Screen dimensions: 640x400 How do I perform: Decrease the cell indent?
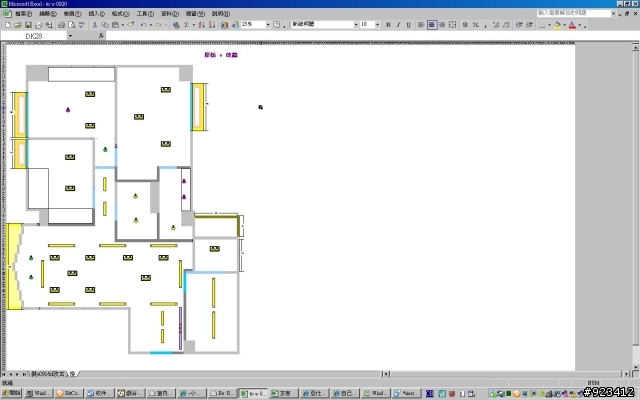(519, 25)
